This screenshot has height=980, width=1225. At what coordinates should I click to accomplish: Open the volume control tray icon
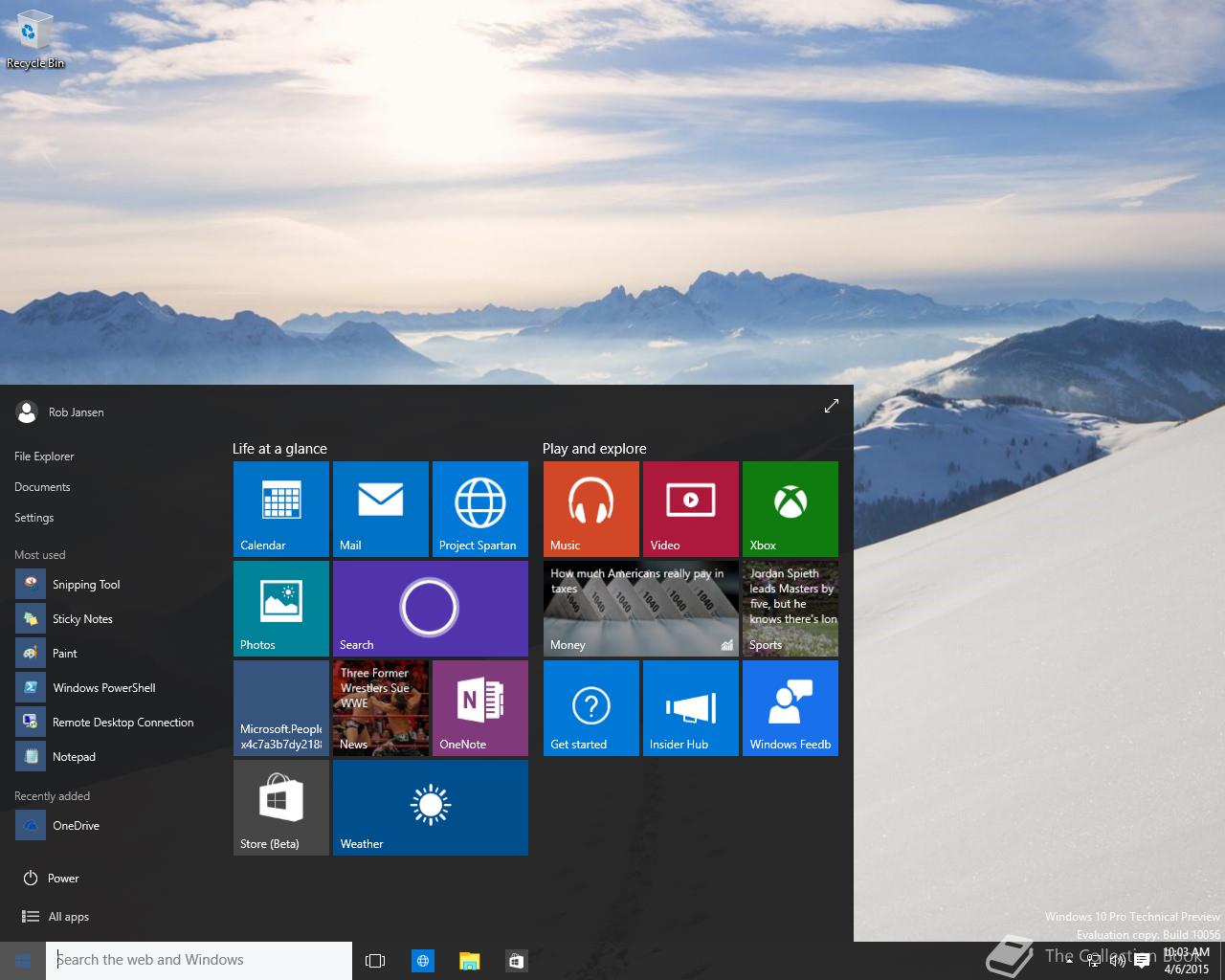point(1117,961)
